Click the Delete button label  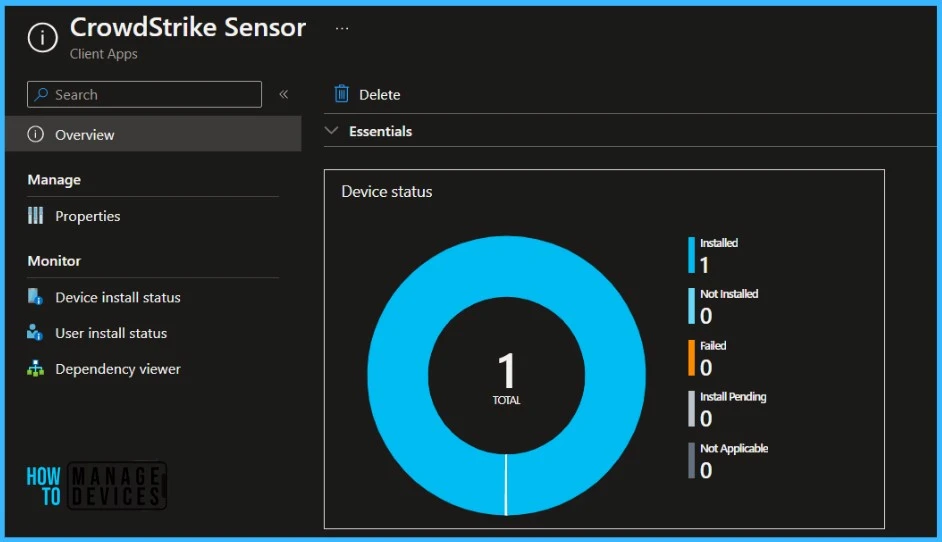(x=380, y=94)
